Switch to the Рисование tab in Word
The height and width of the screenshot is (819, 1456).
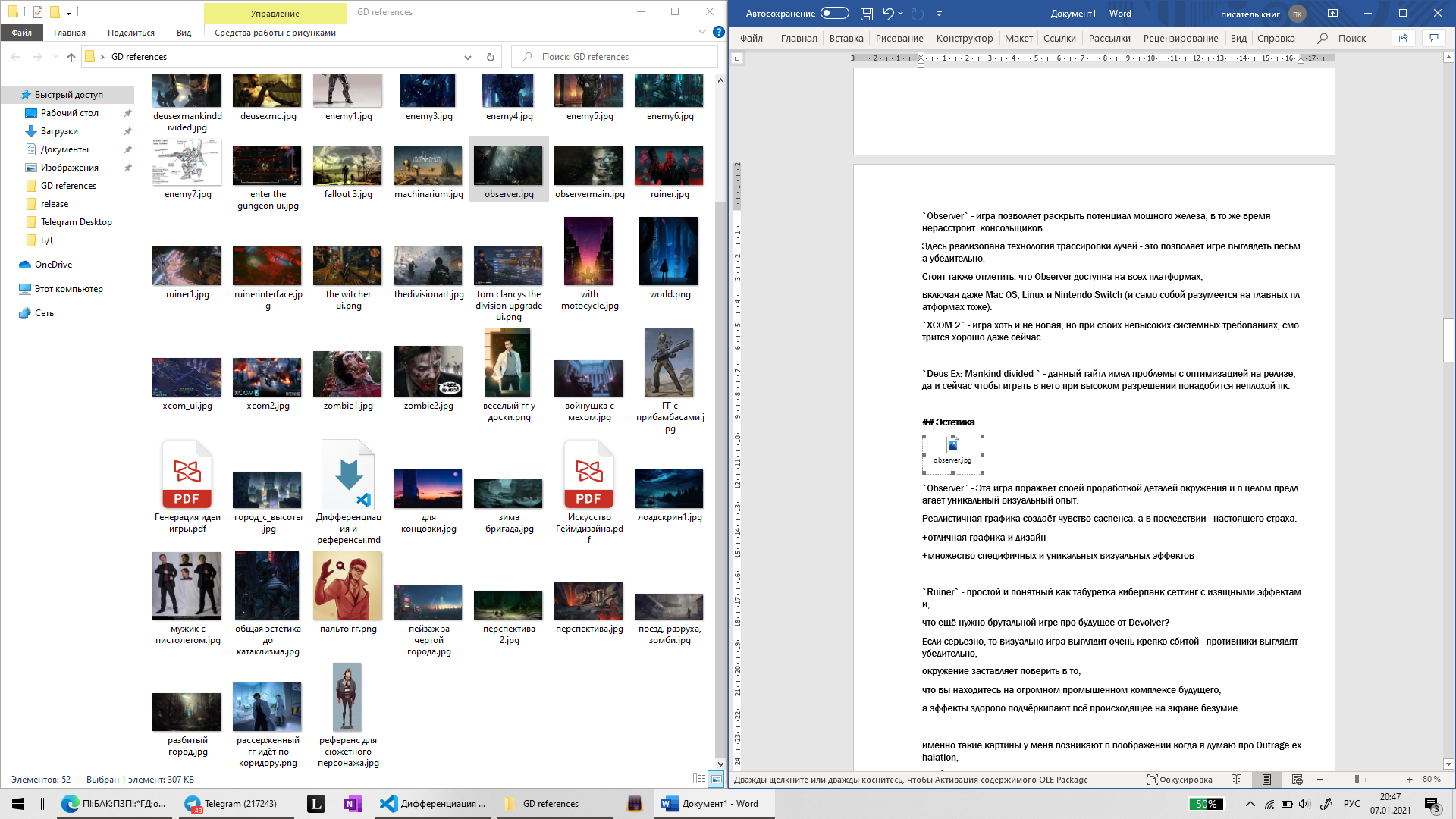899,38
